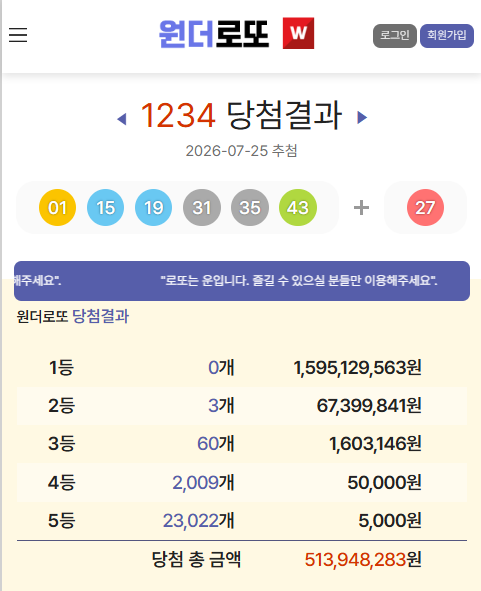Viewport: 481px width, 591px height.
Task: Click the 1,603,146원 prize amount
Action: click(375, 444)
